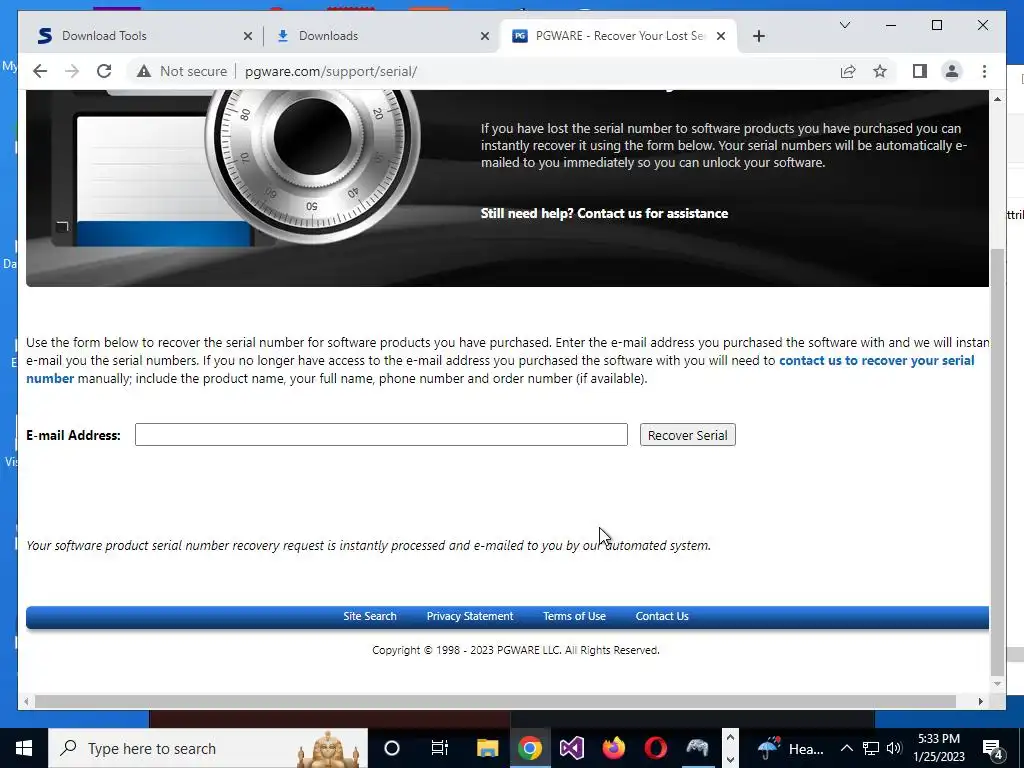
Task: Click the taskbar search box
Action: tap(208, 748)
